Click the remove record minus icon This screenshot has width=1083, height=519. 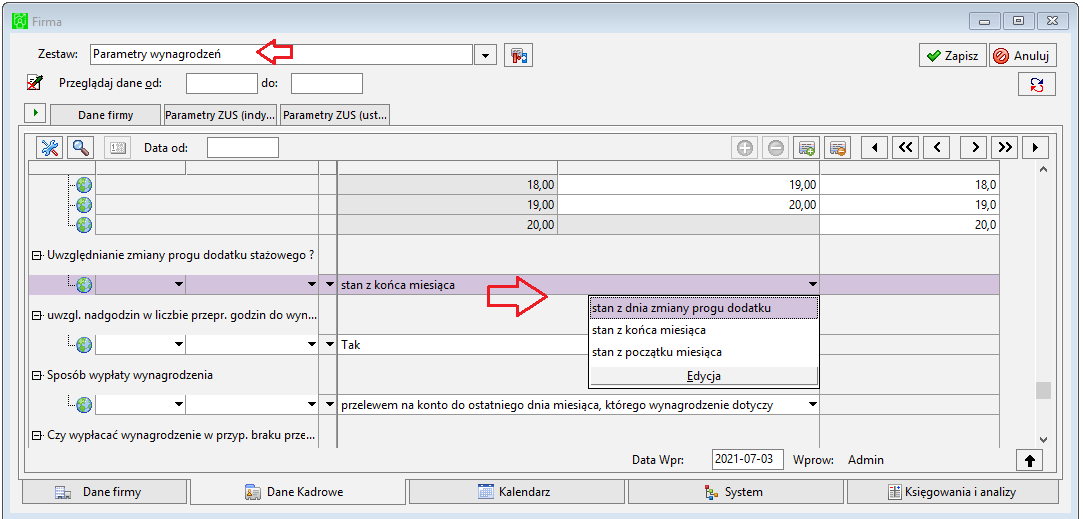click(x=776, y=147)
